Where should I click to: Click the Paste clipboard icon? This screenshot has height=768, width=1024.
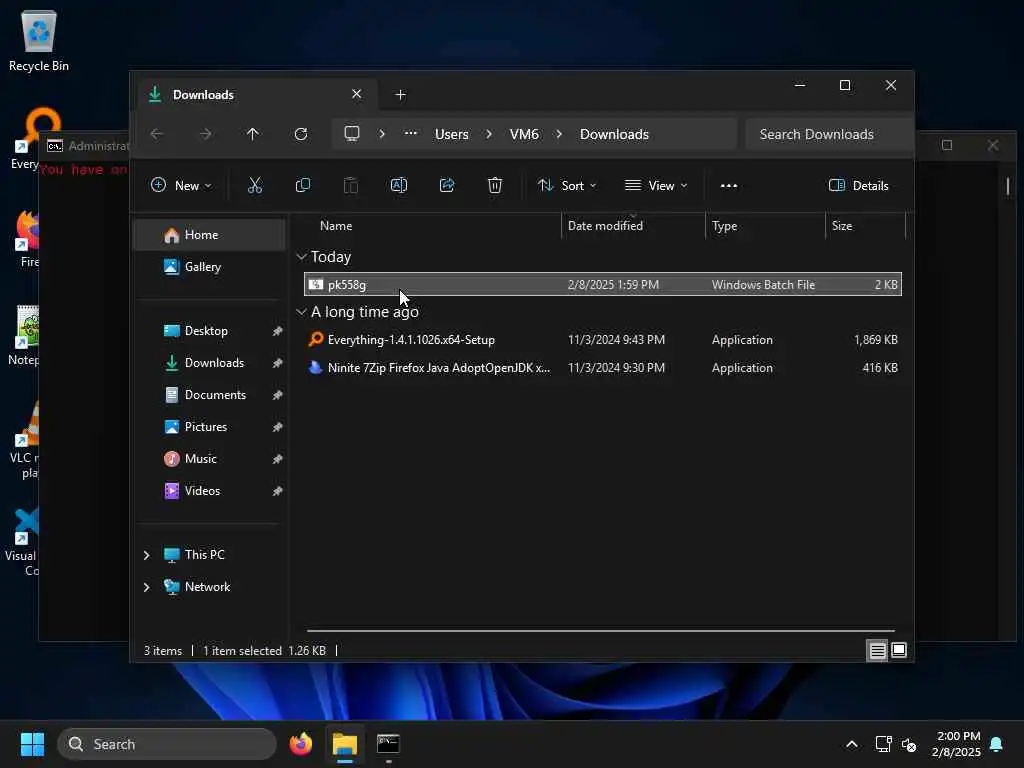tap(351, 185)
